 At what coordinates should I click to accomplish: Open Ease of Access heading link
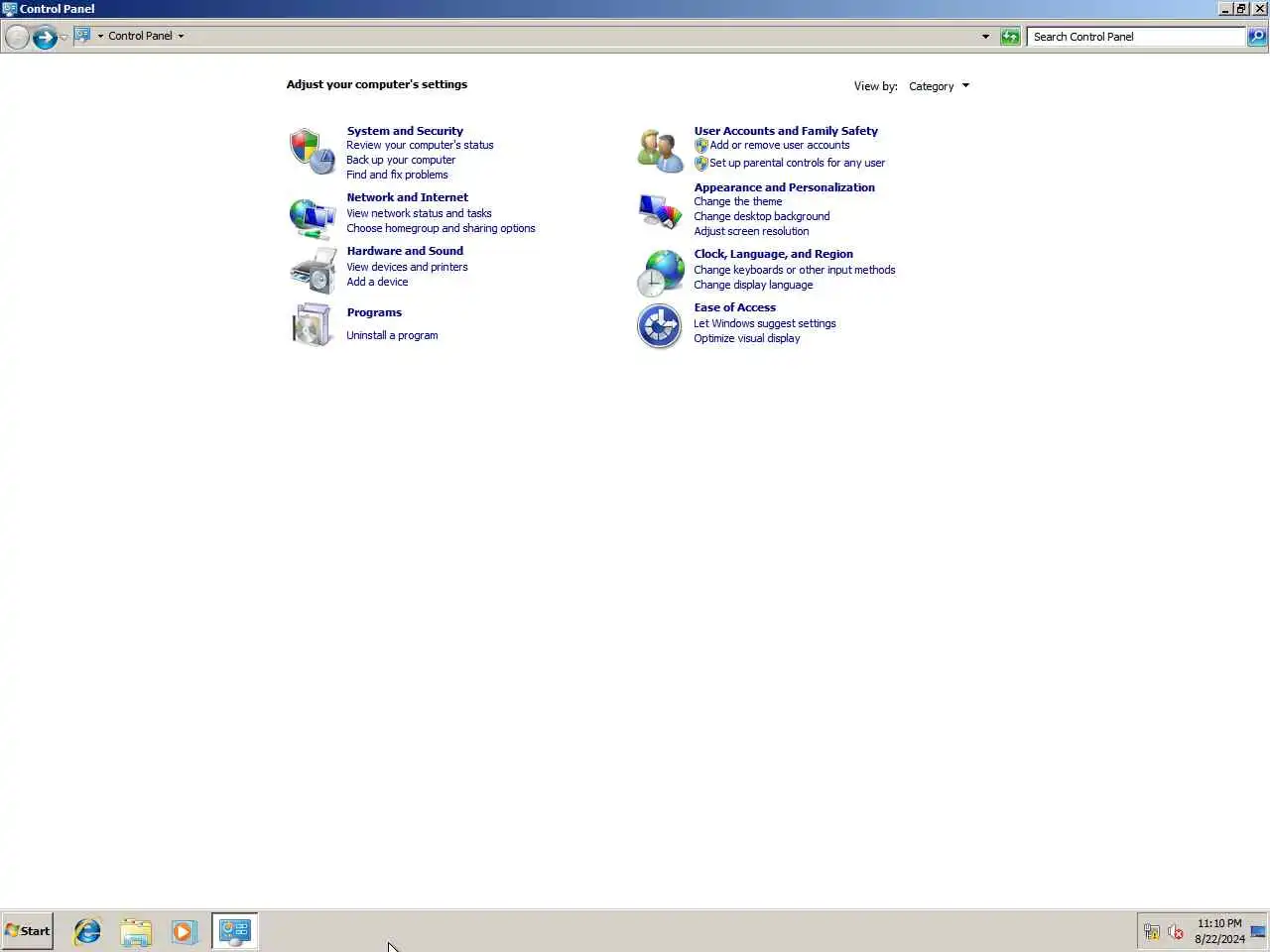click(734, 307)
